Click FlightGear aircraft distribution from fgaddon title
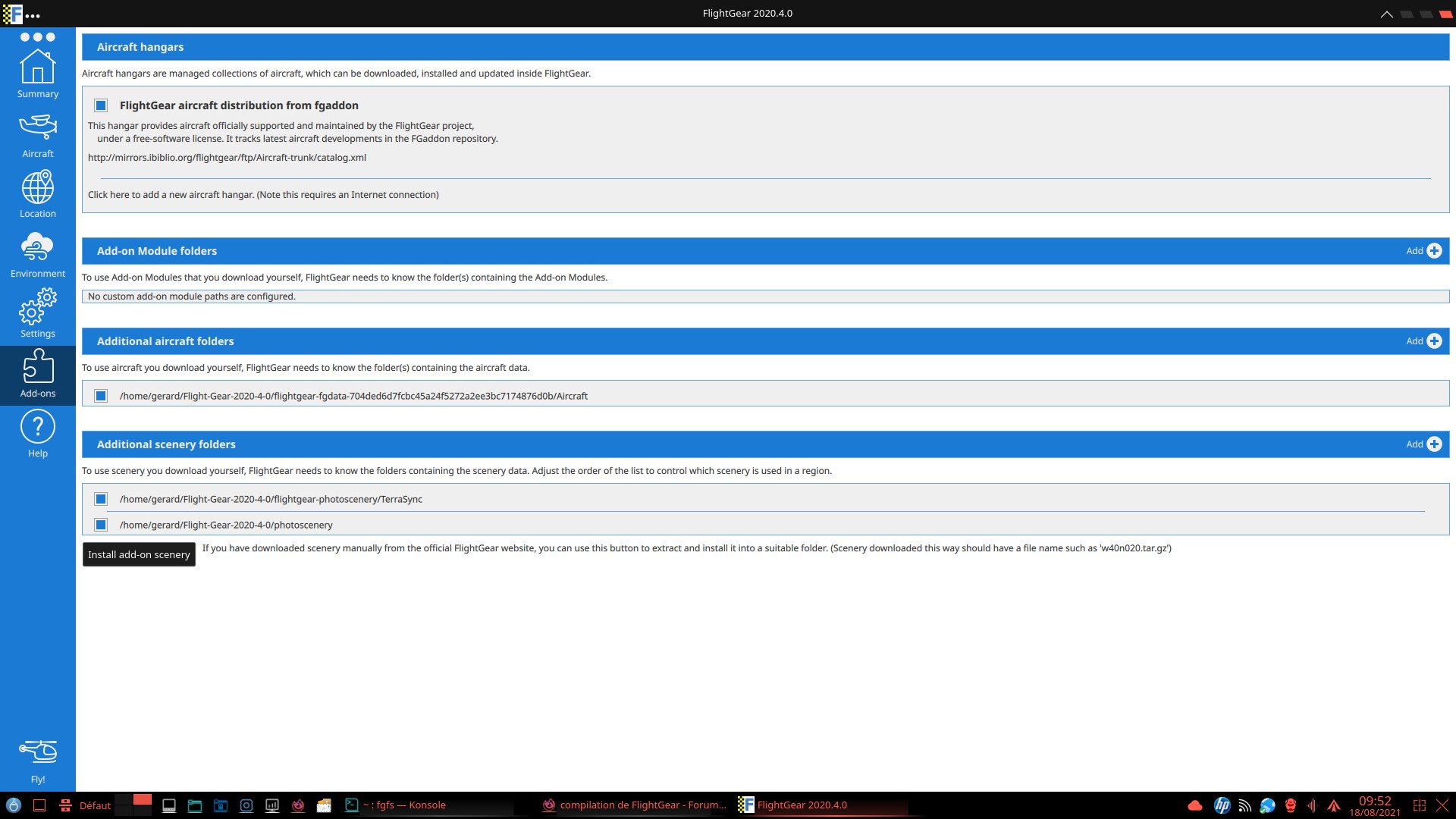Screen dimensions: 1456x819 (239, 105)
